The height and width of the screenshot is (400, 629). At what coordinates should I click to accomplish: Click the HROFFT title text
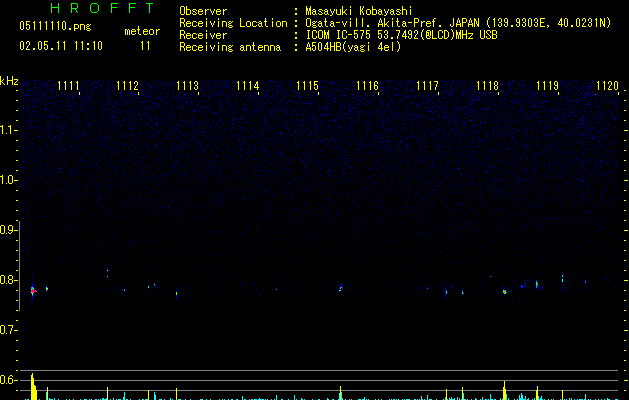pyautogui.click(x=103, y=8)
